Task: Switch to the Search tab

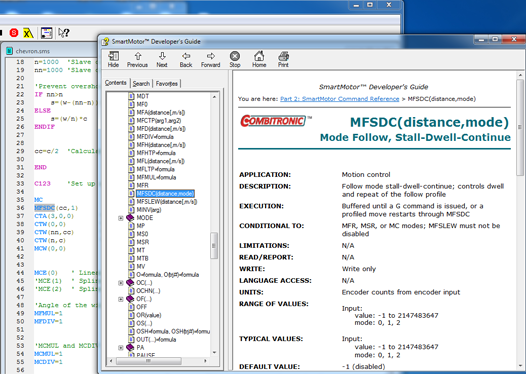Action: (x=141, y=84)
